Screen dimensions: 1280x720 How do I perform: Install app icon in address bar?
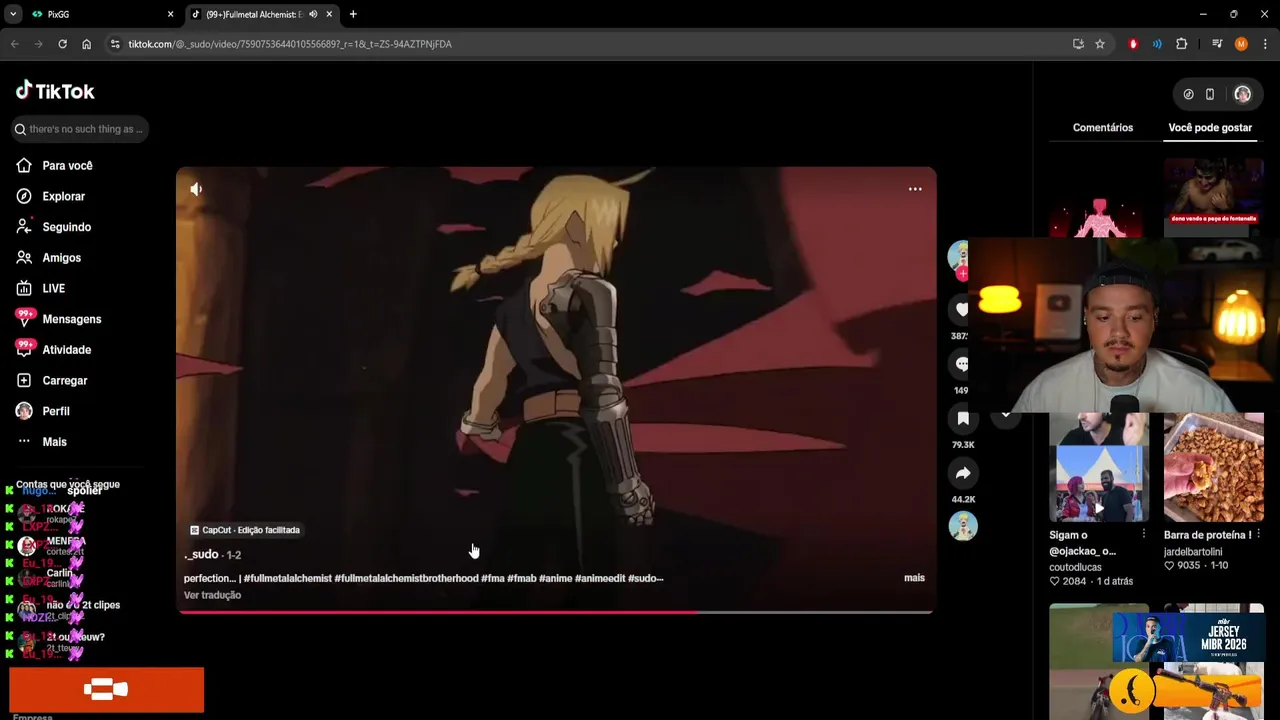[1078, 44]
